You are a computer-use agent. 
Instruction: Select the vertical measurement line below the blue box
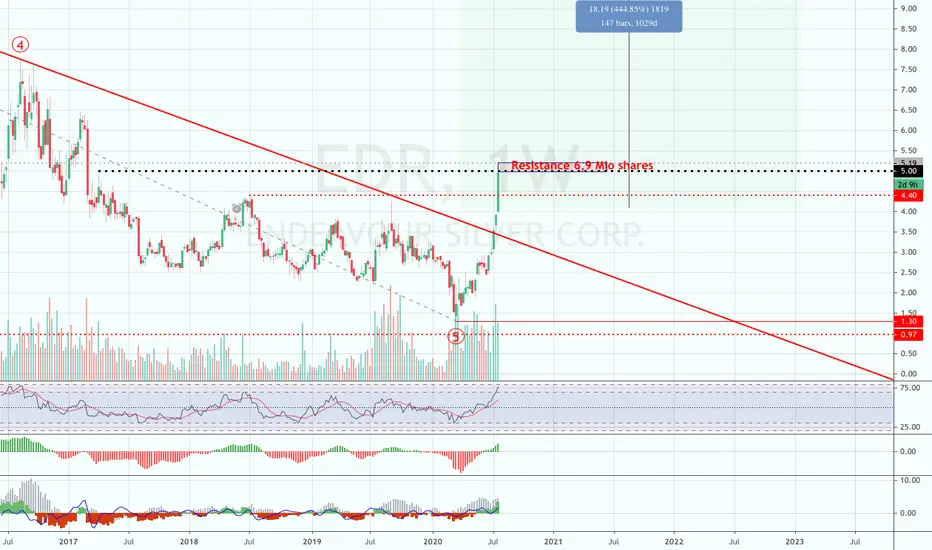pos(629,119)
